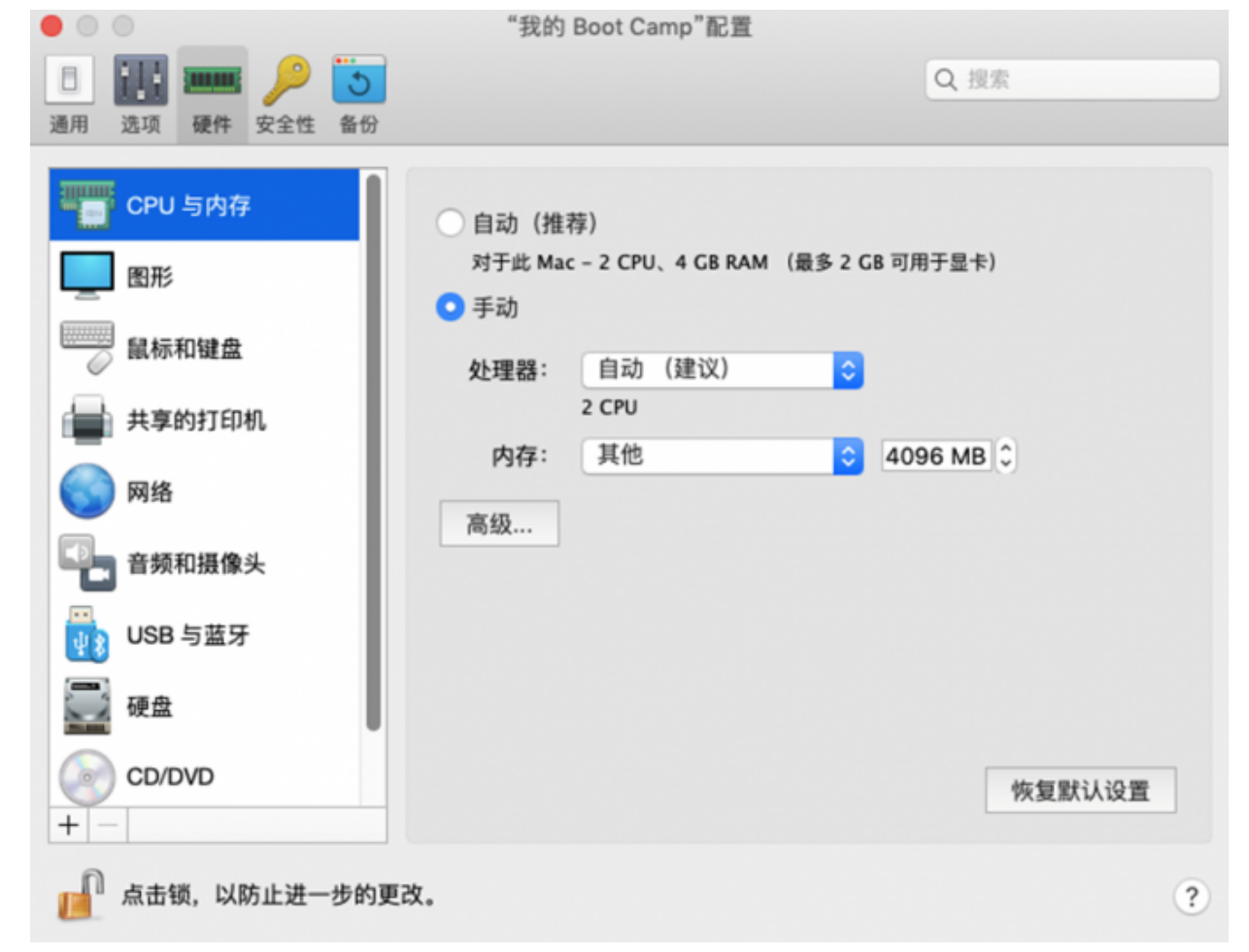The height and width of the screenshot is (952, 1249).
Task: Click the 鼠标和键盘 keyboard icon
Action: click(86, 348)
